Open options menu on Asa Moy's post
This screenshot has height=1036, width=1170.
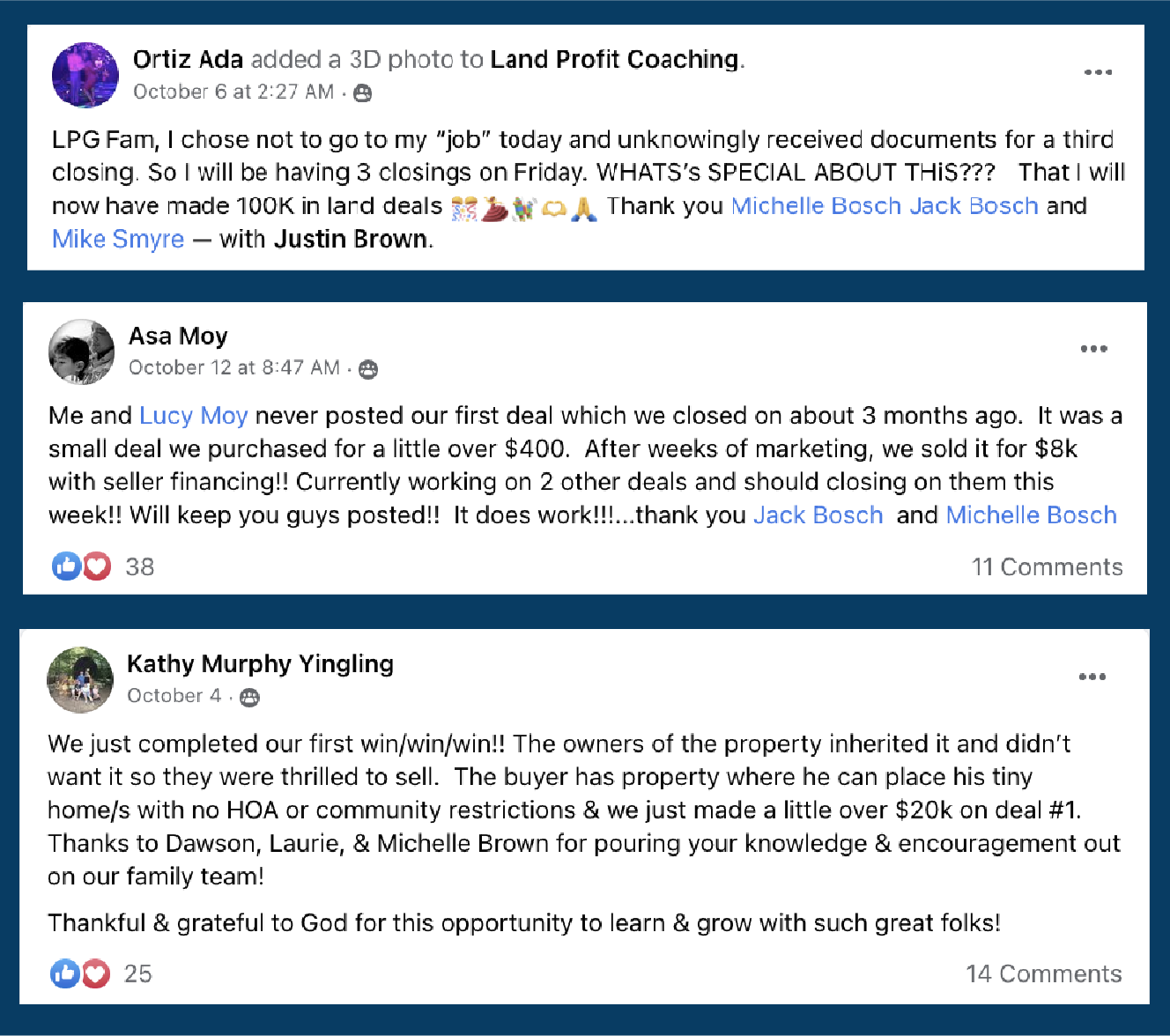(x=1093, y=349)
